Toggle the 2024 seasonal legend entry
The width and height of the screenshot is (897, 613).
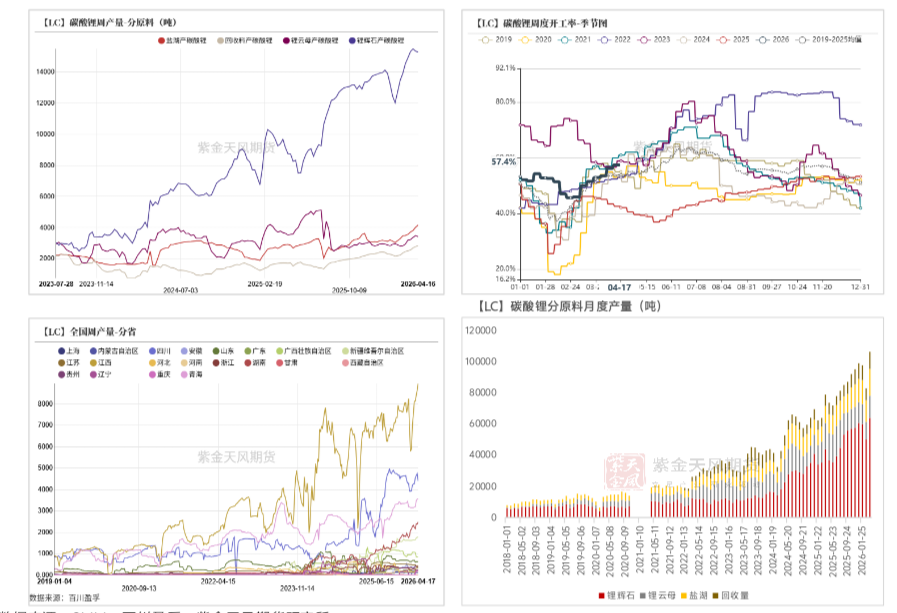(x=684, y=39)
